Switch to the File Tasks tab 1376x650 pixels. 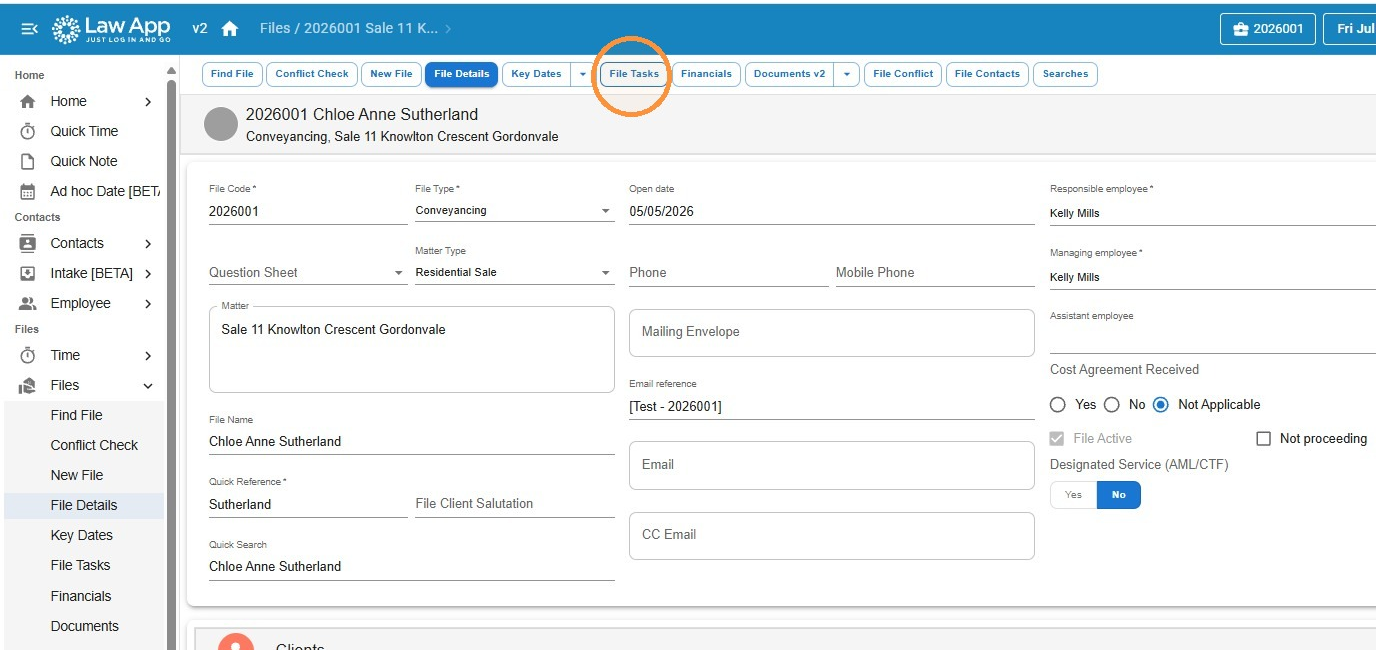(x=634, y=74)
